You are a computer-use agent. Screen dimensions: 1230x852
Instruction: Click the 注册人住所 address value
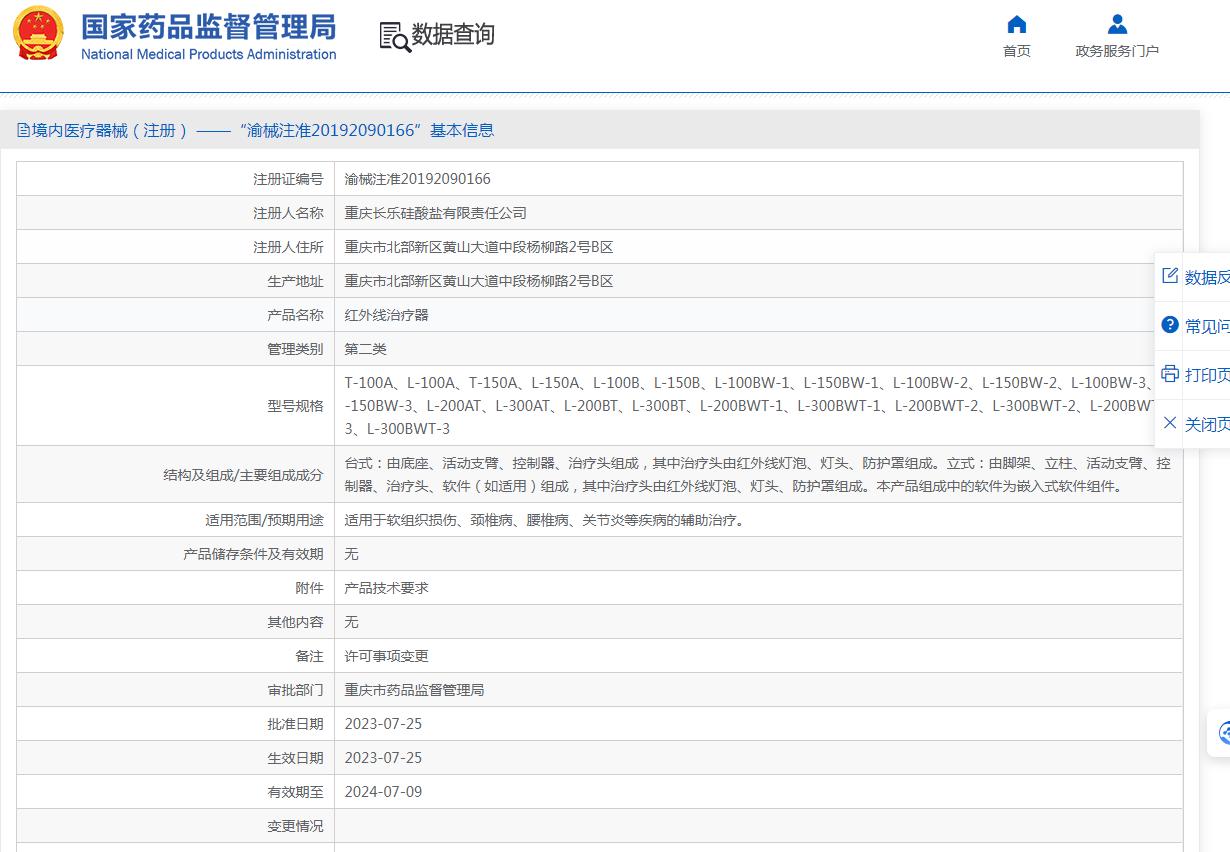pos(478,247)
